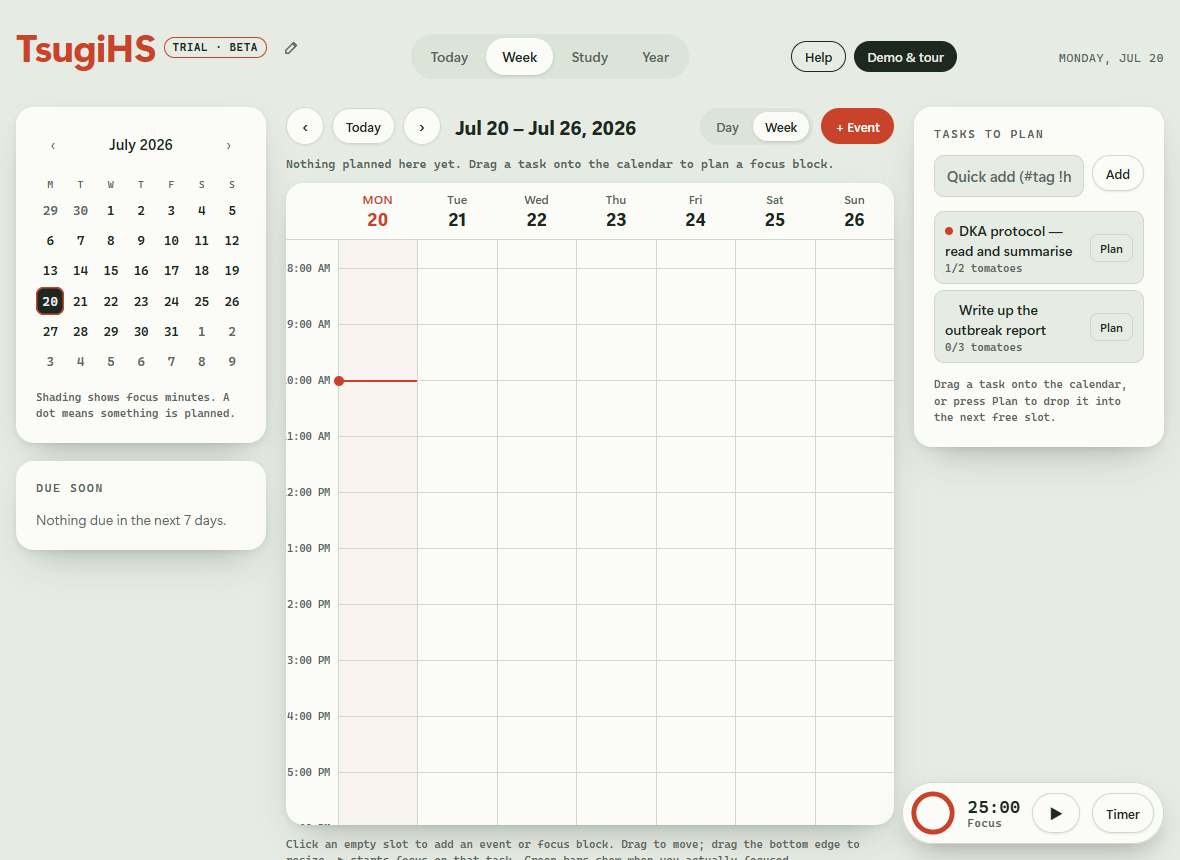Click the Sat 25 column header
Viewport: 1180px width, 860px height.
[774, 211]
